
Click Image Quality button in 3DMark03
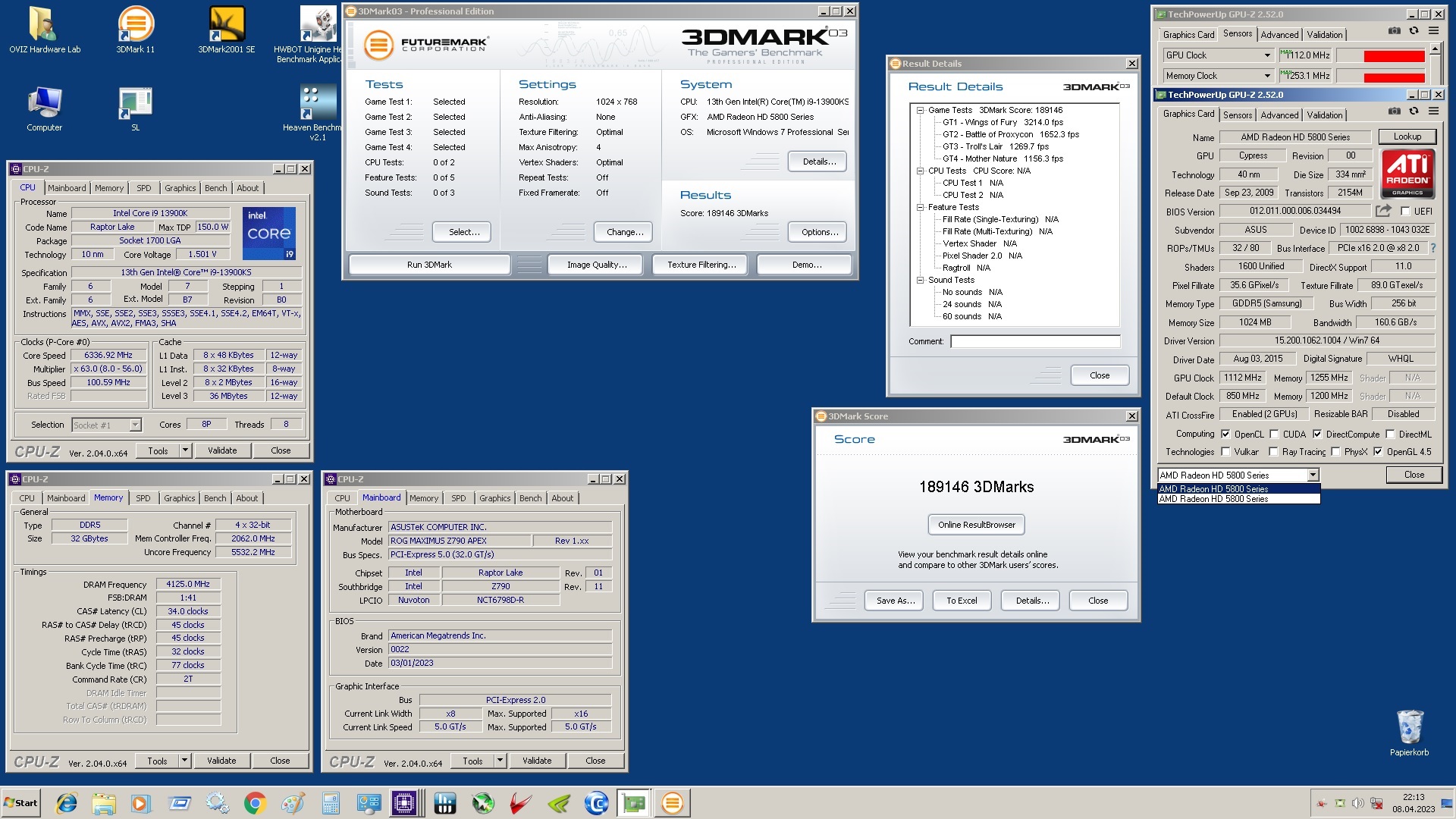pyautogui.click(x=597, y=265)
